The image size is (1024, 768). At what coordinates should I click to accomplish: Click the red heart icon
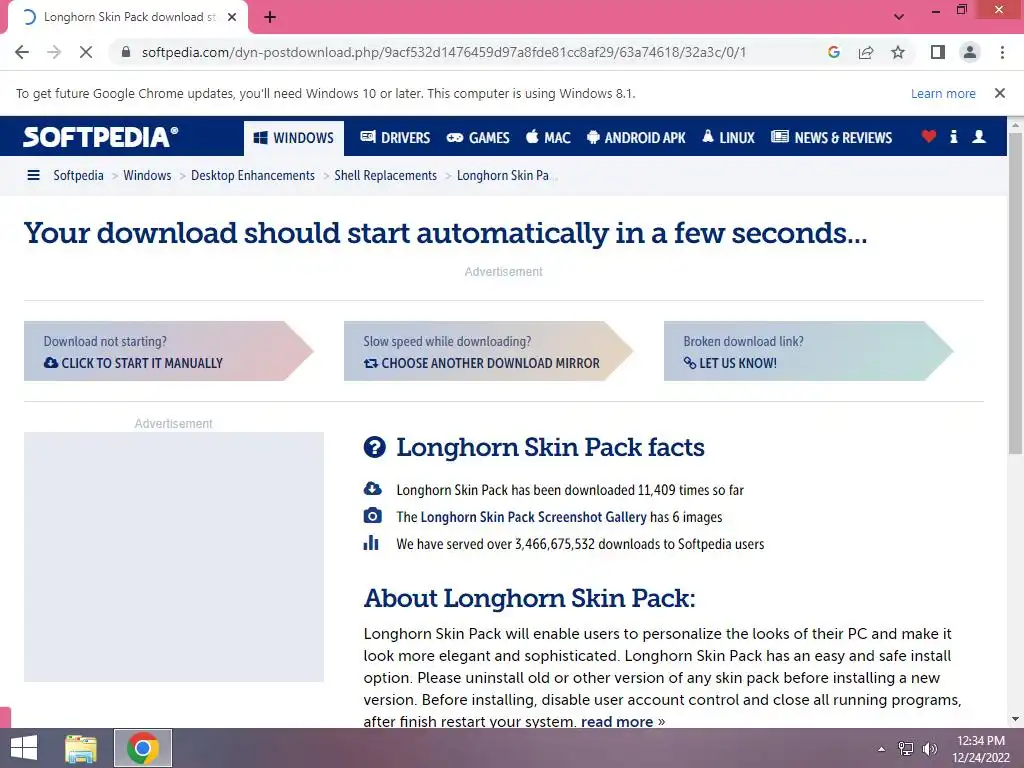click(929, 136)
